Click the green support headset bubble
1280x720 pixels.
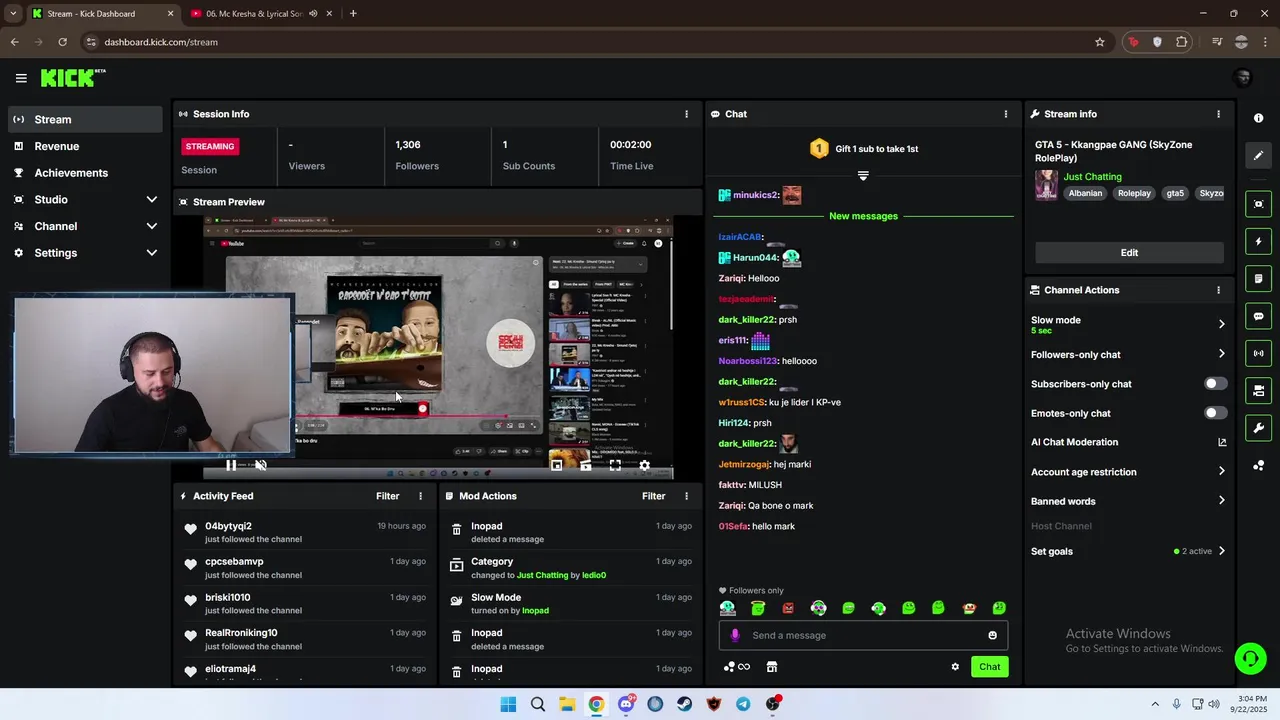1250,658
